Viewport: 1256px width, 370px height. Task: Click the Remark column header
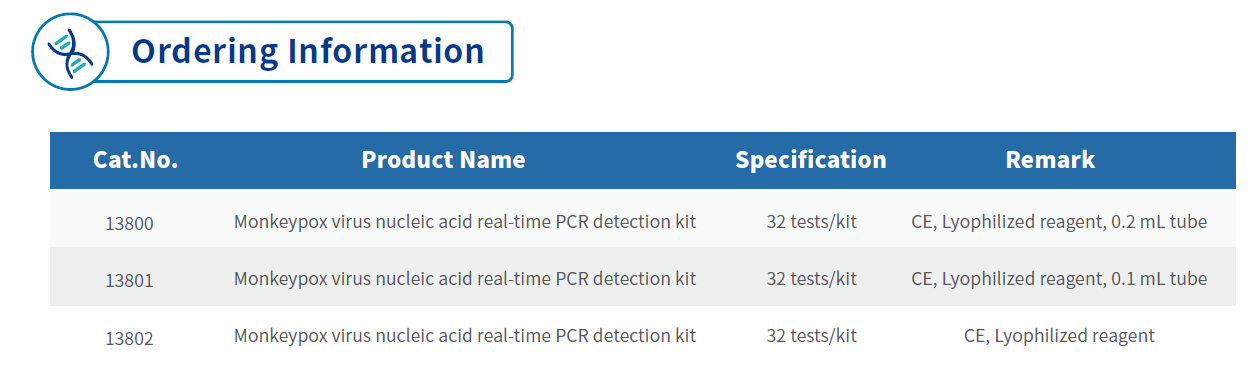[1050, 160]
